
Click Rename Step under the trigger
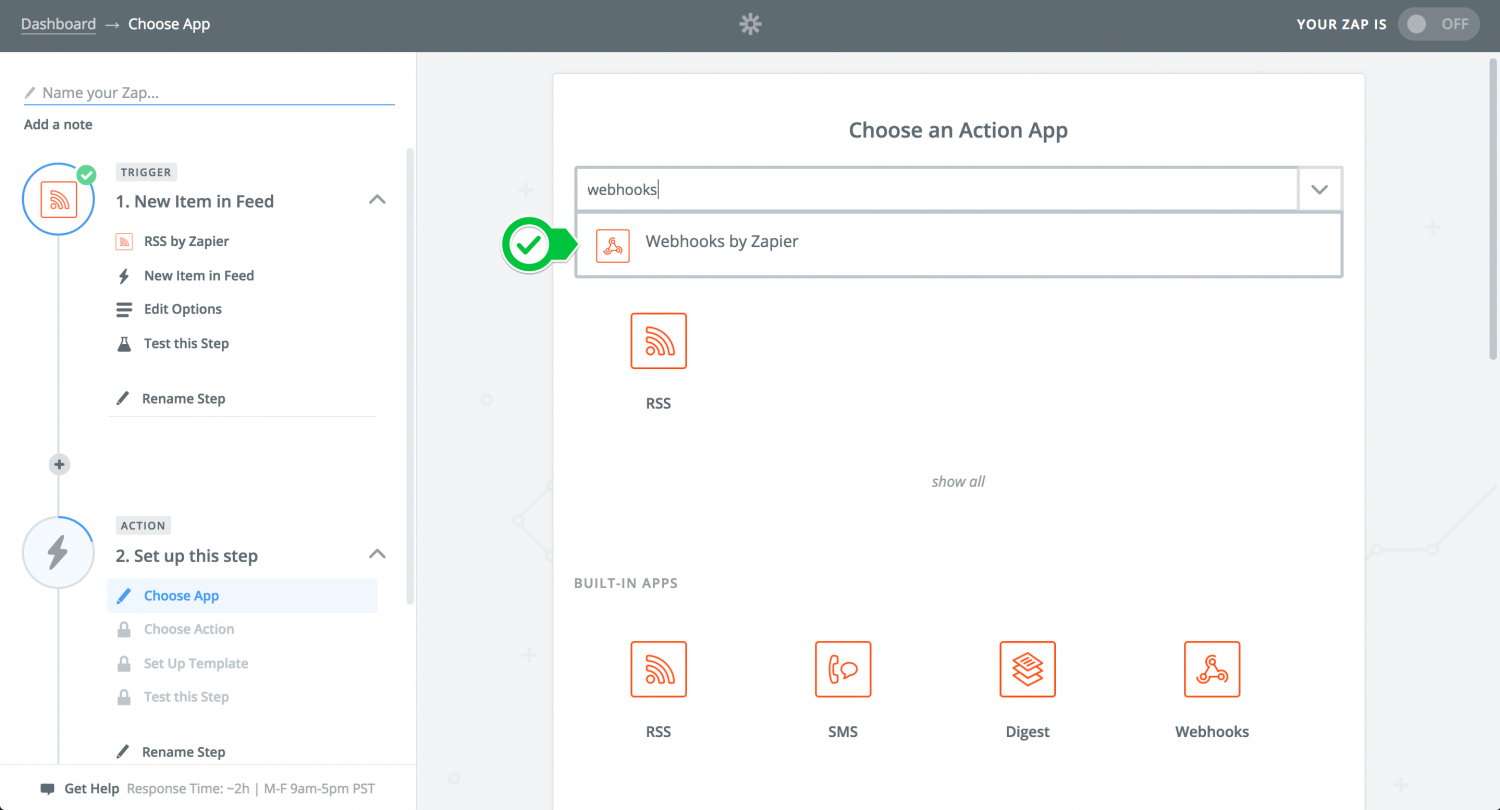[x=183, y=398]
